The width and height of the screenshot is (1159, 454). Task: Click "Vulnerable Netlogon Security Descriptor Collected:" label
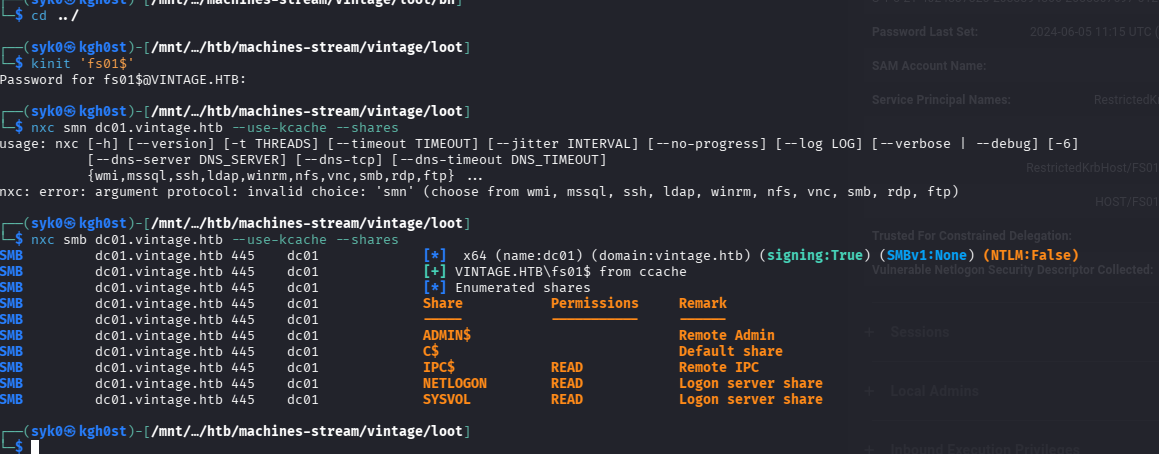[x=1012, y=269]
